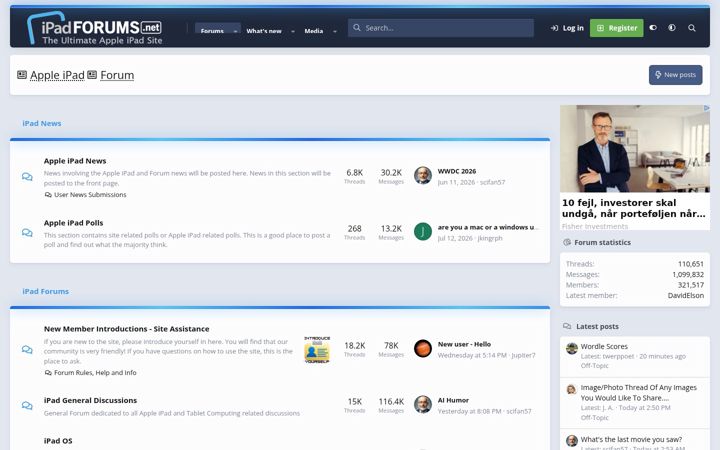Image resolution: width=720 pixels, height=450 pixels.
Task: Open the iPad Forums category heading
Action: tap(45, 292)
